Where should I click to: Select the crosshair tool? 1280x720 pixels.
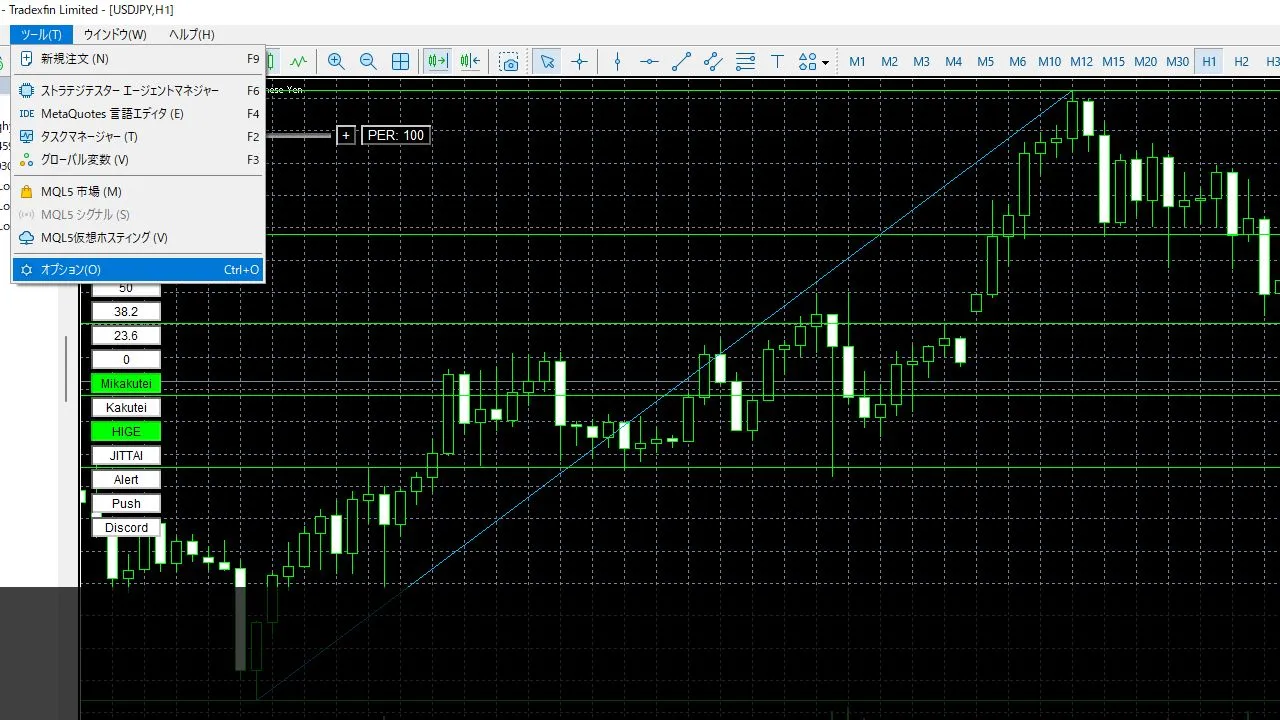coord(579,61)
